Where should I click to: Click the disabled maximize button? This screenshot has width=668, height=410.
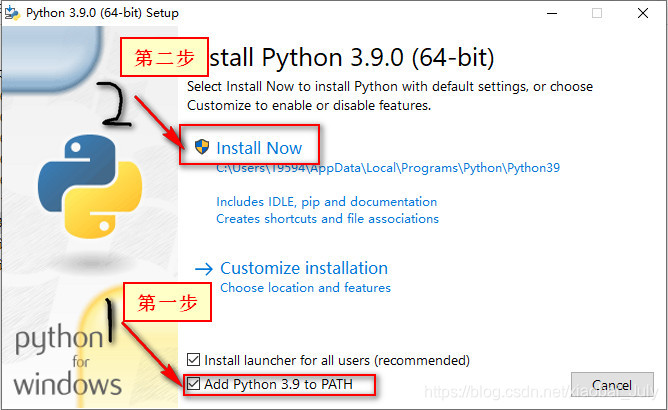[597, 13]
